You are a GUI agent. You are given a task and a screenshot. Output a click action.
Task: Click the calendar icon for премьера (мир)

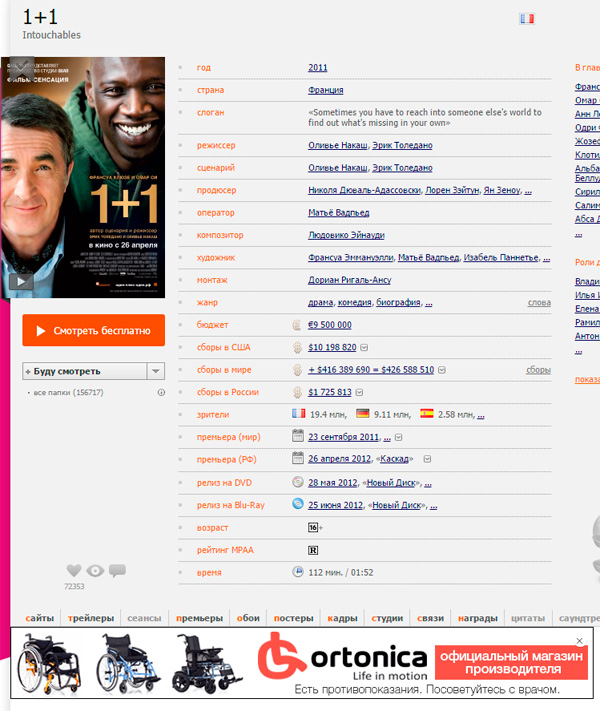pos(297,436)
